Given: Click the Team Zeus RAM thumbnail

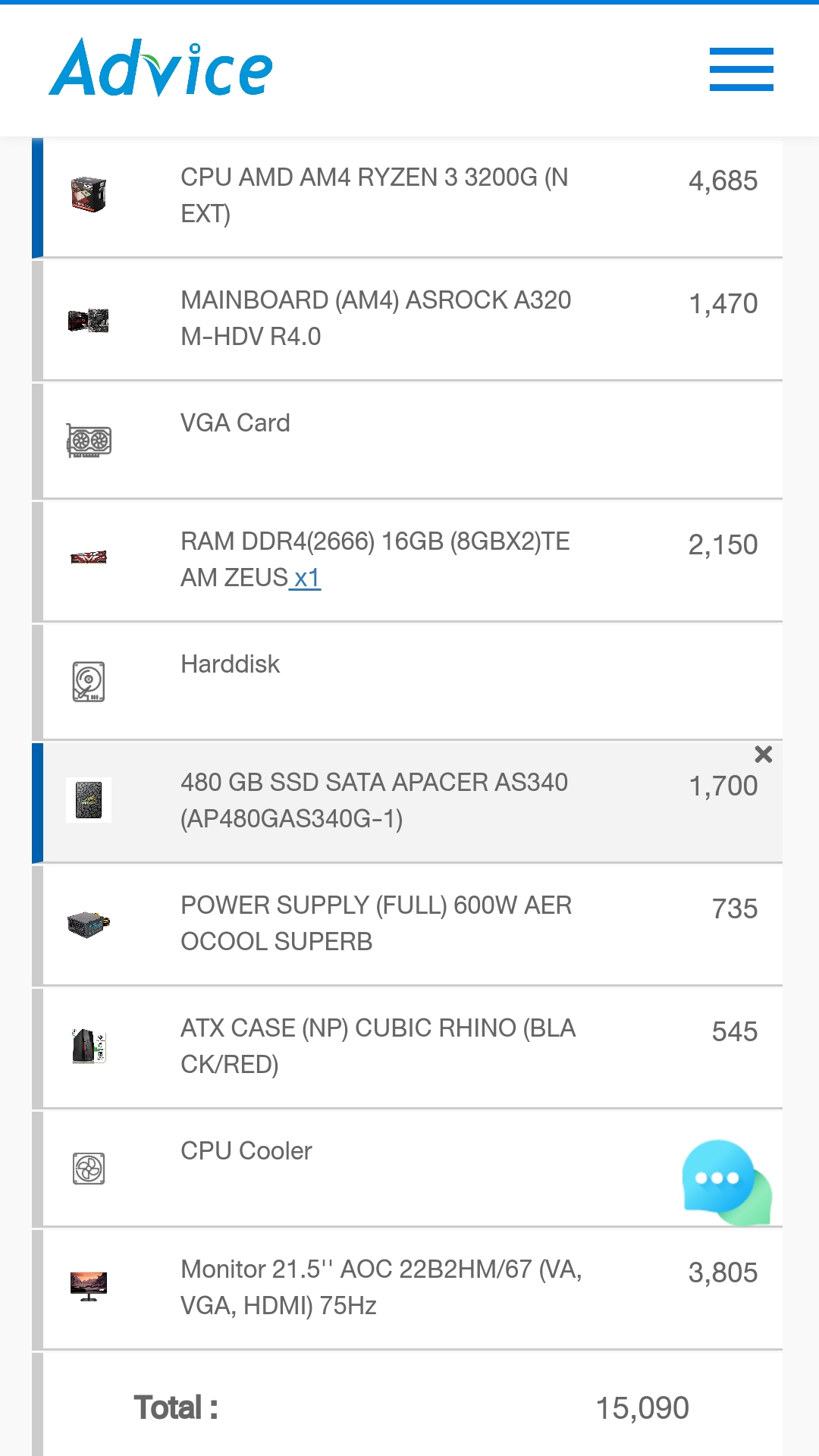Looking at the screenshot, I should tap(89, 558).
